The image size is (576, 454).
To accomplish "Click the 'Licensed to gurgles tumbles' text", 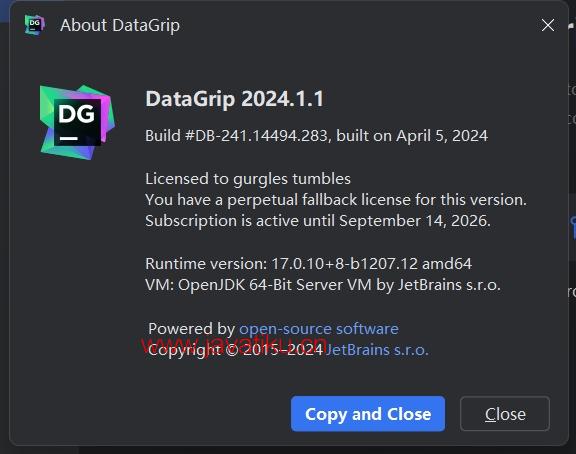I will pyautogui.click(x=248, y=179).
